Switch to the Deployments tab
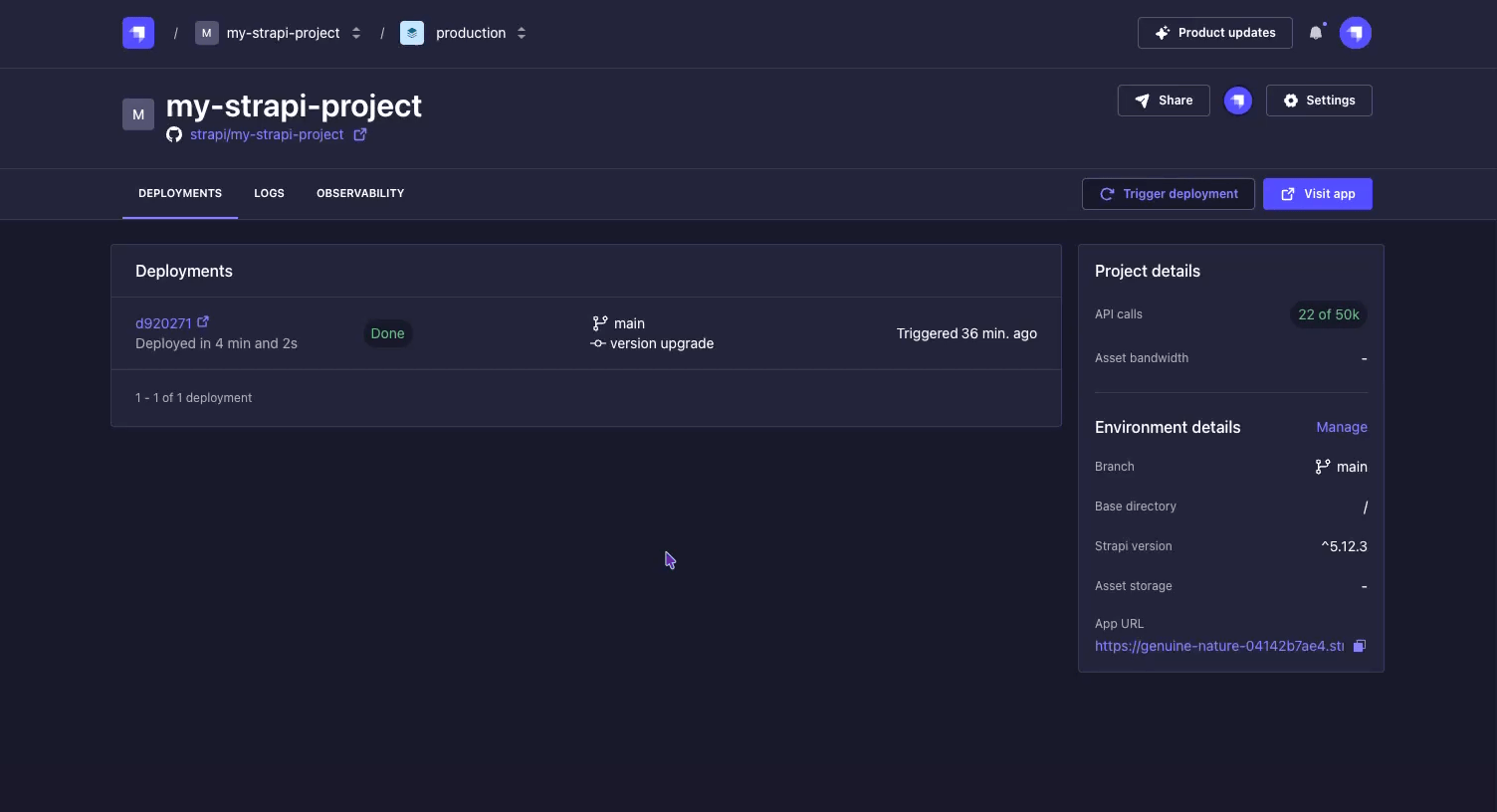 [180, 193]
